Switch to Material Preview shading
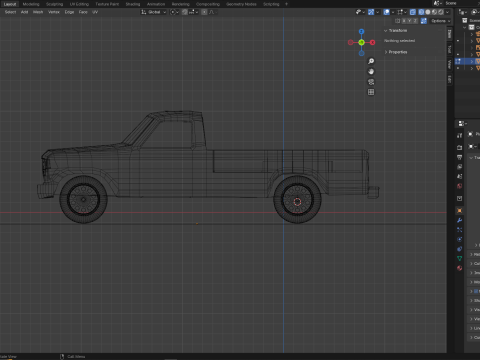 pos(434,12)
